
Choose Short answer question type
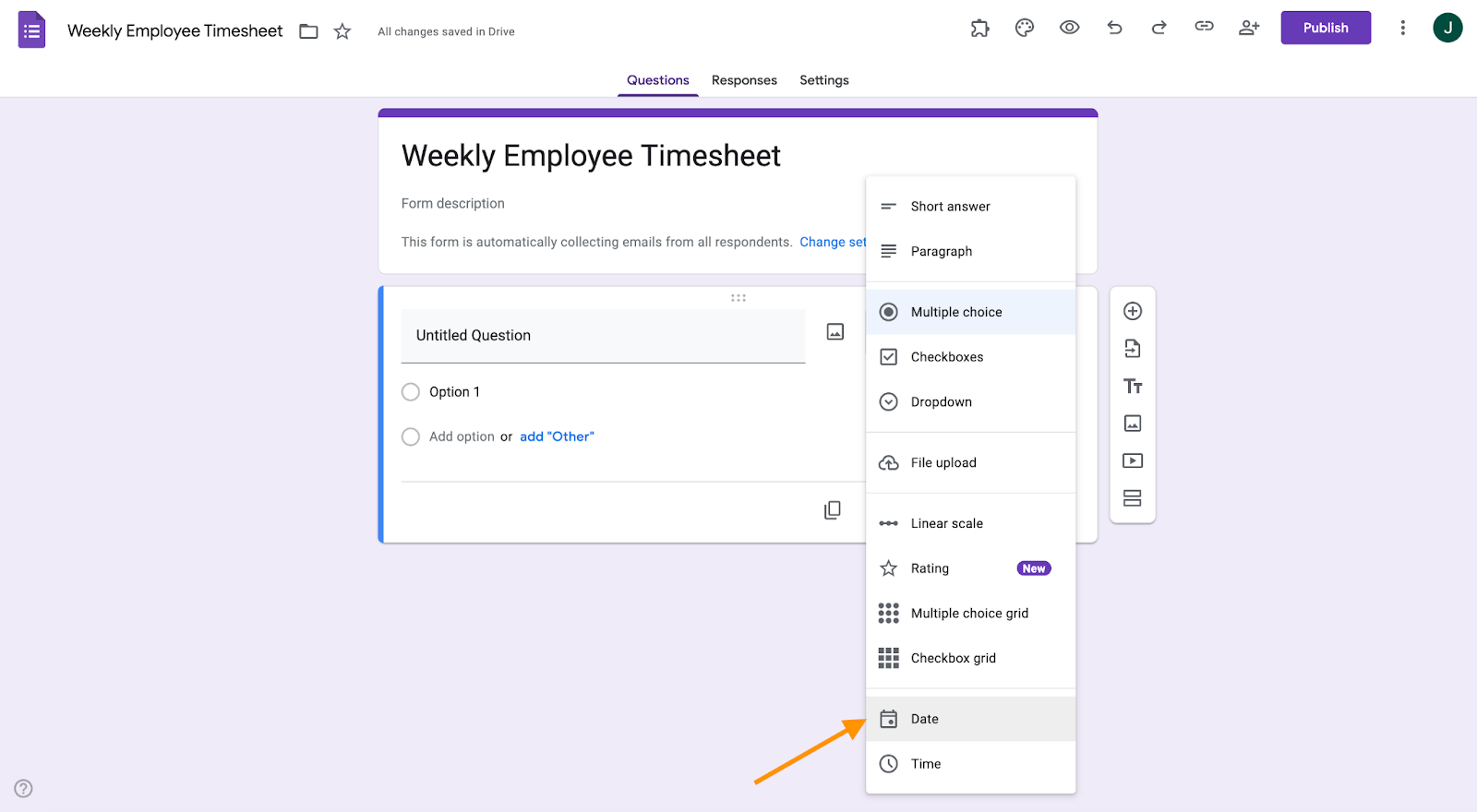point(971,207)
